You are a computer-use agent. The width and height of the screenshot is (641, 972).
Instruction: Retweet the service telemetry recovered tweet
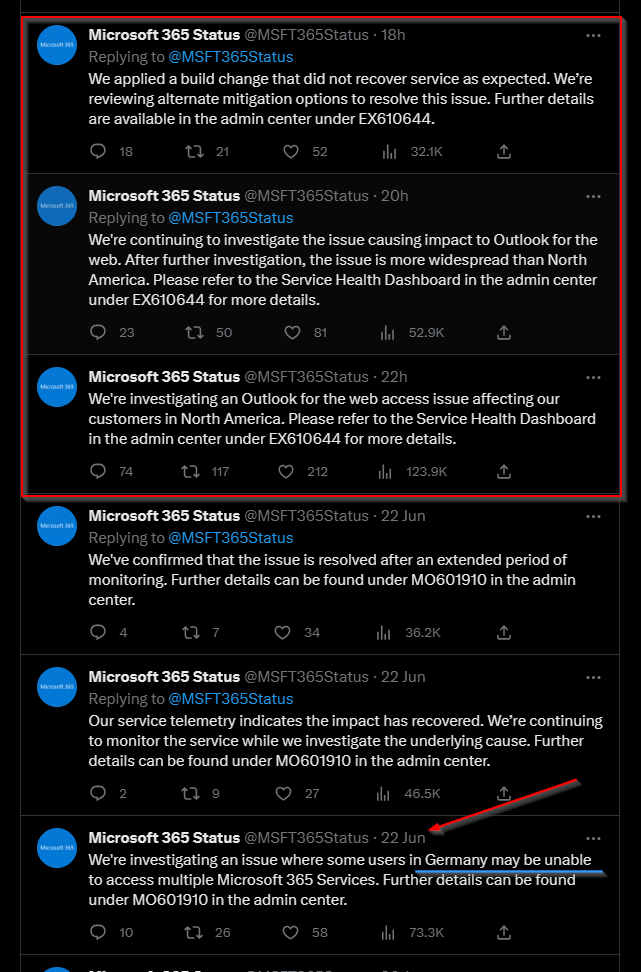click(189, 793)
